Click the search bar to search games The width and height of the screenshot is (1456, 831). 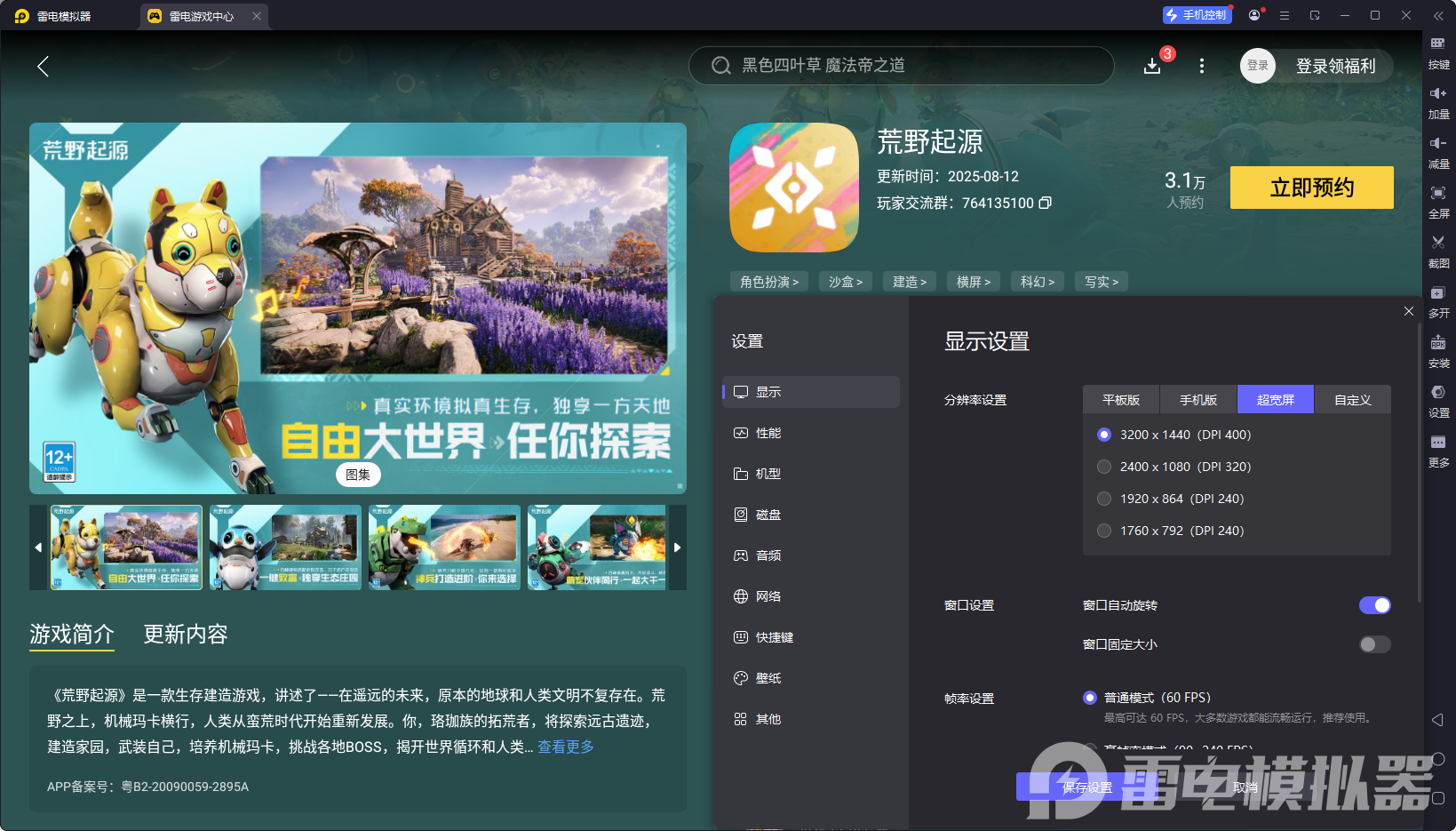pos(901,66)
